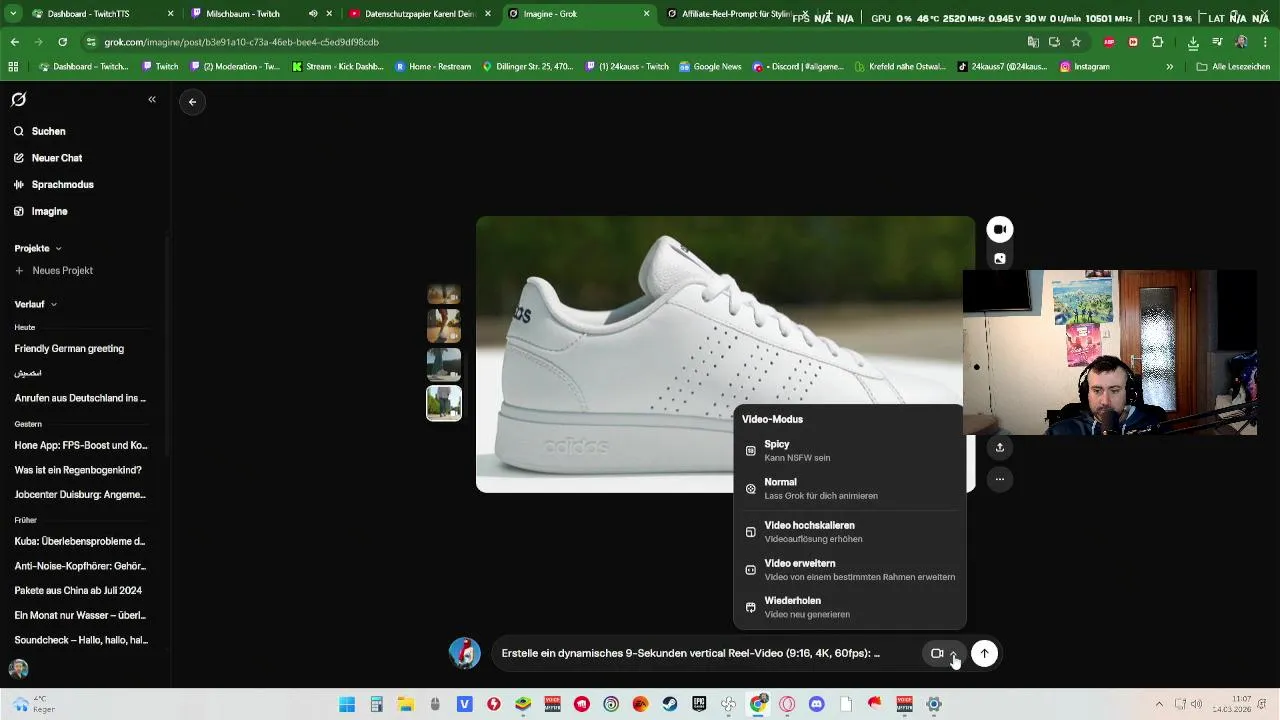Click the Grok logo in the sidebar
Viewport: 1280px width, 720px height.
pos(19,99)
